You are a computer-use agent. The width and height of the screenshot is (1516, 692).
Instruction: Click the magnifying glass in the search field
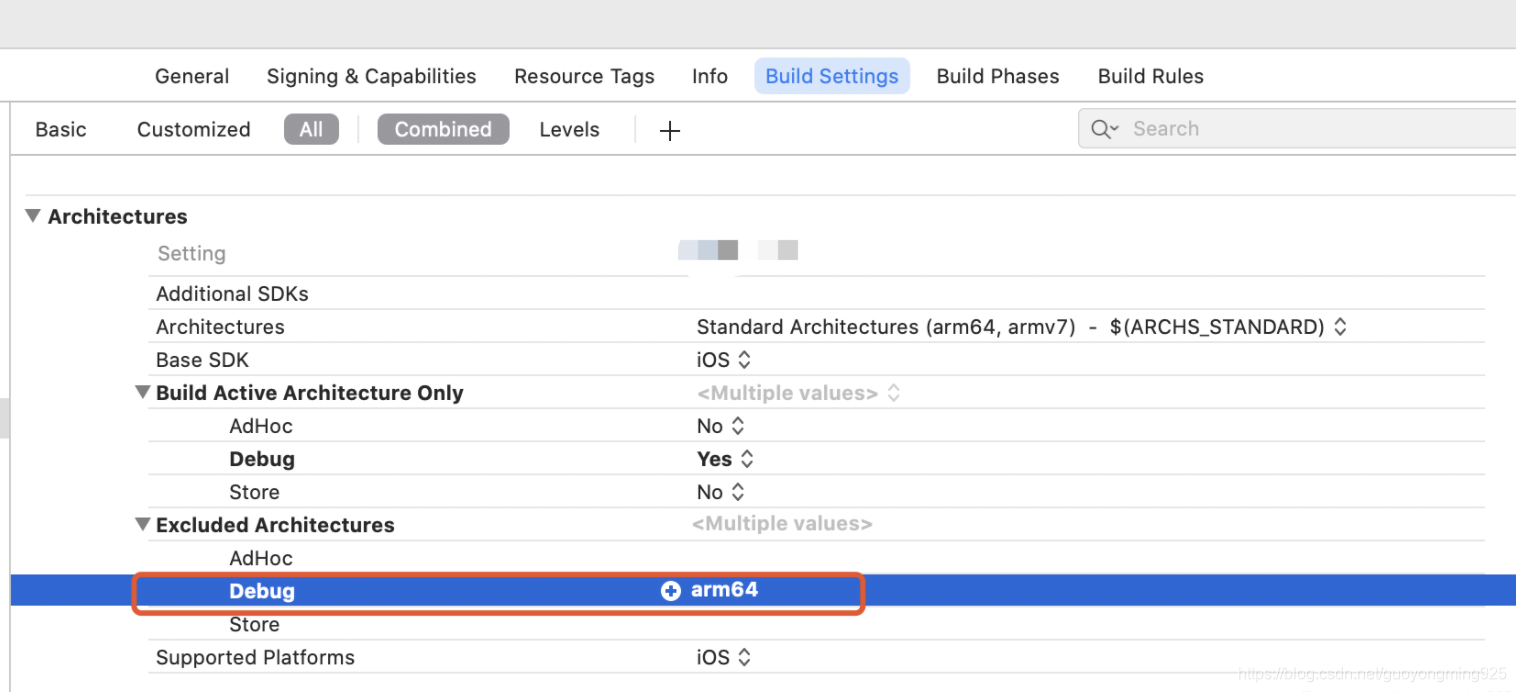(1103, 128)
